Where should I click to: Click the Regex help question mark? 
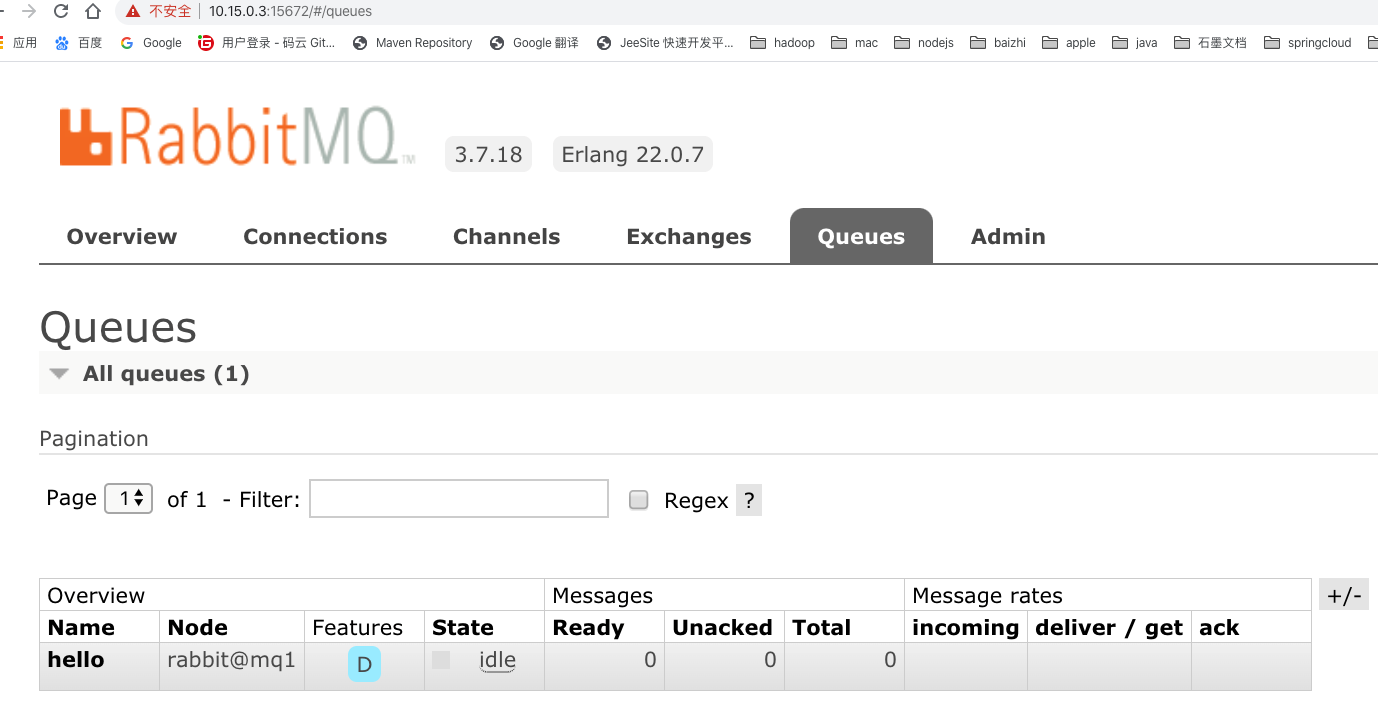pos(749,500)
